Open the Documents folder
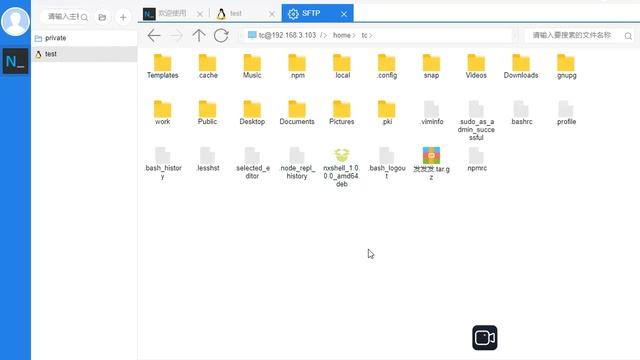Screen dimensions: 640x360 tap(297, 113)
